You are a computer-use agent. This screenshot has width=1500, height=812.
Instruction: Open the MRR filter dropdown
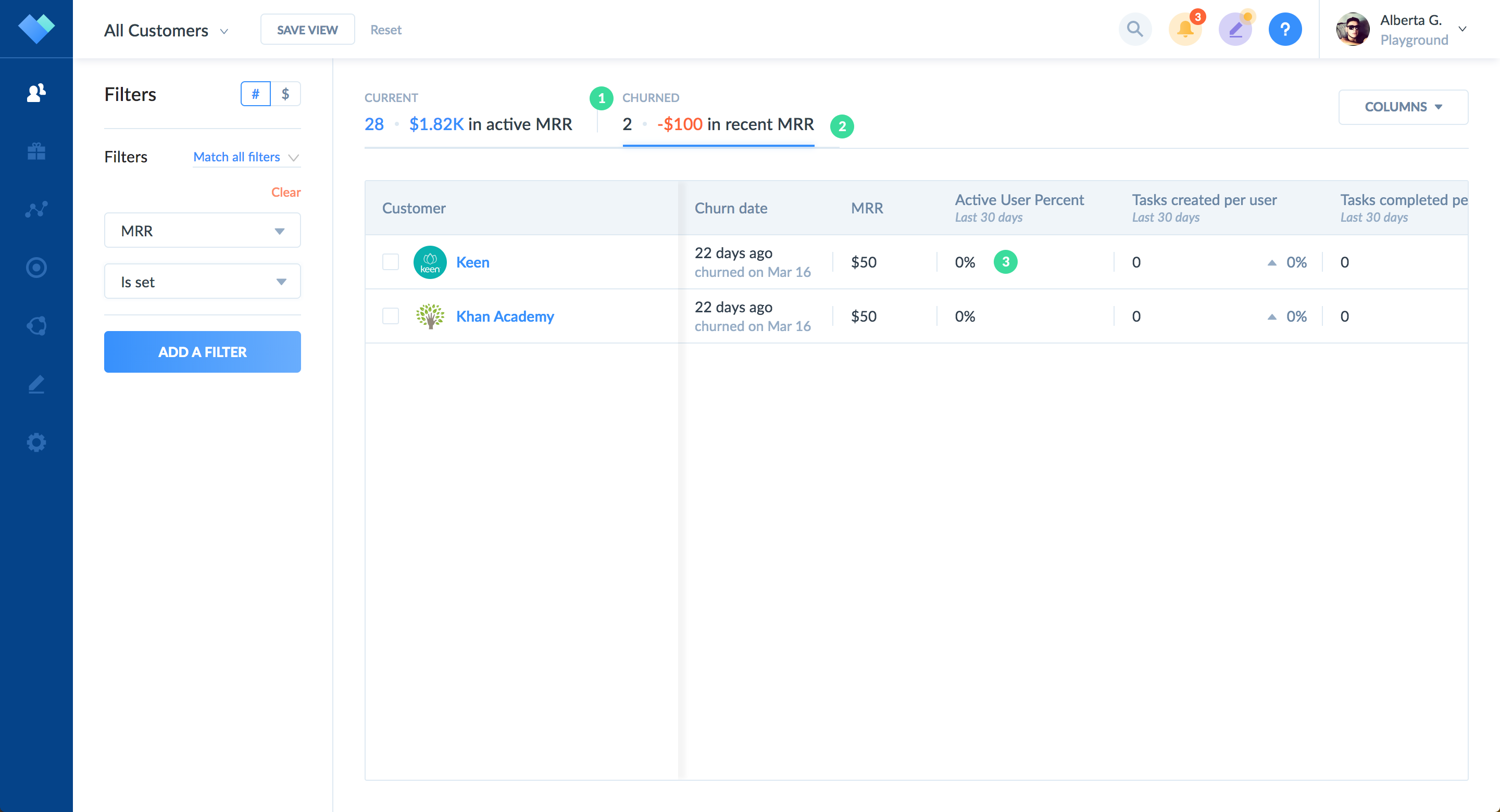(x=202, y=231)
